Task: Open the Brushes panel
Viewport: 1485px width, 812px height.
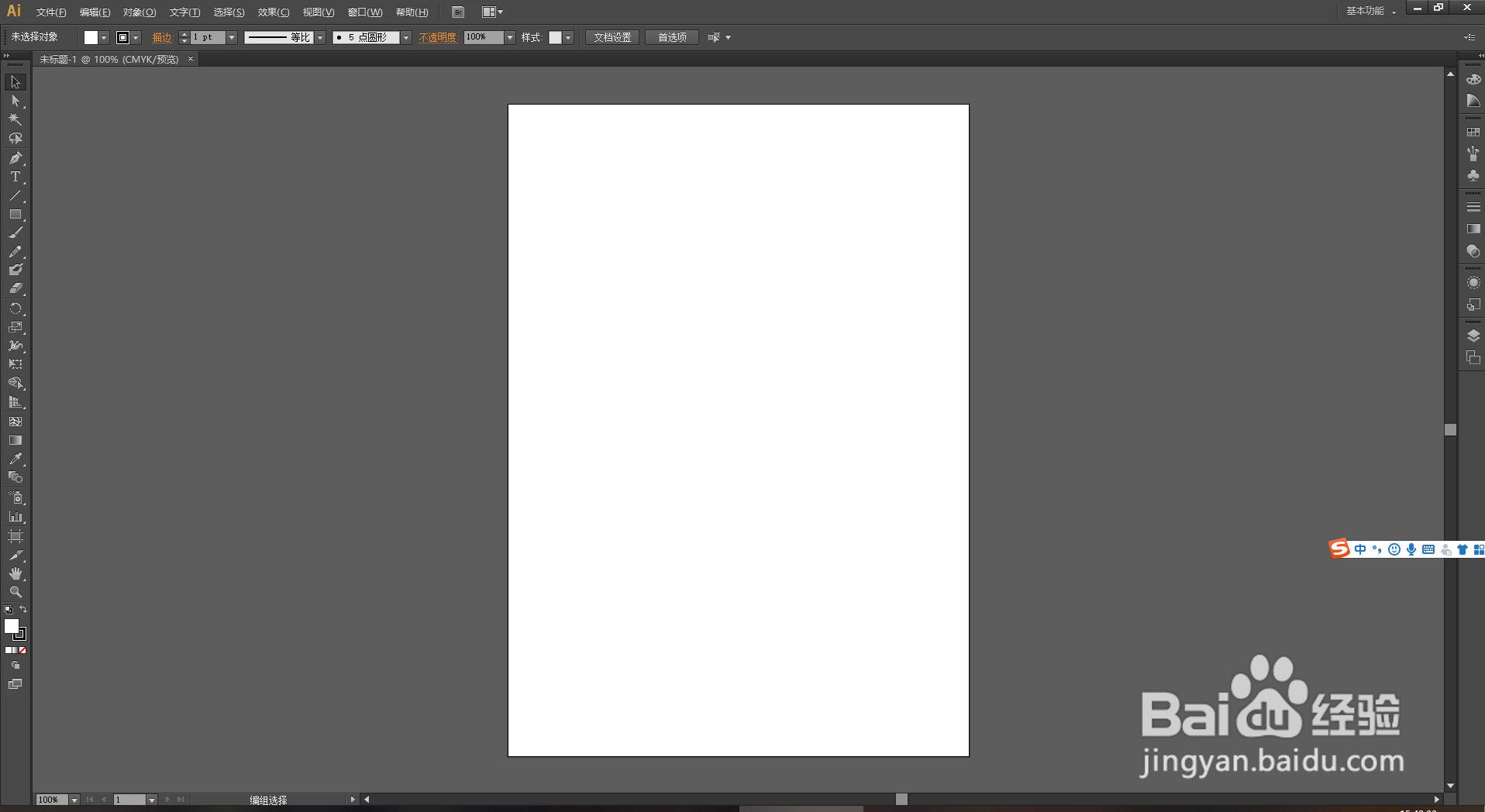Action: tap(1473, 153)
